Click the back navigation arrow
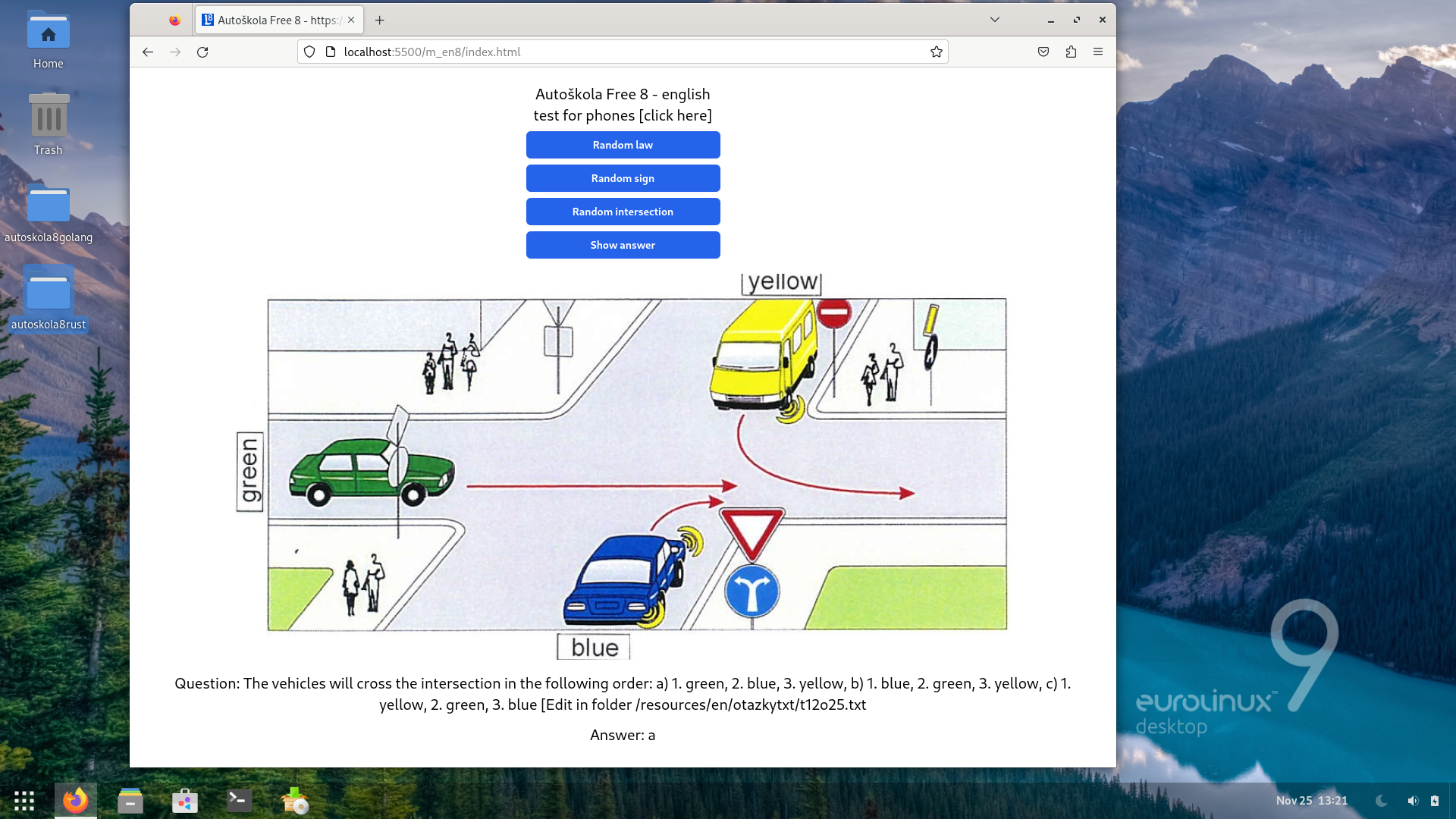This screenshot has width=1456, height=819. pos(147,52)
